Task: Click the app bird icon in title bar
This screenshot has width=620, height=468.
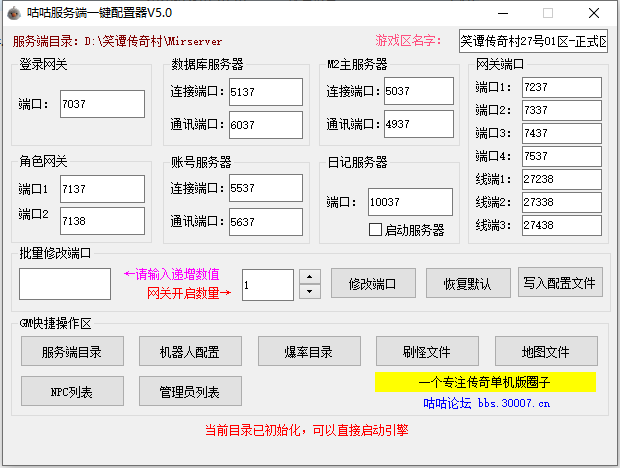Action: pyautogui.click(x=14, y=13)
